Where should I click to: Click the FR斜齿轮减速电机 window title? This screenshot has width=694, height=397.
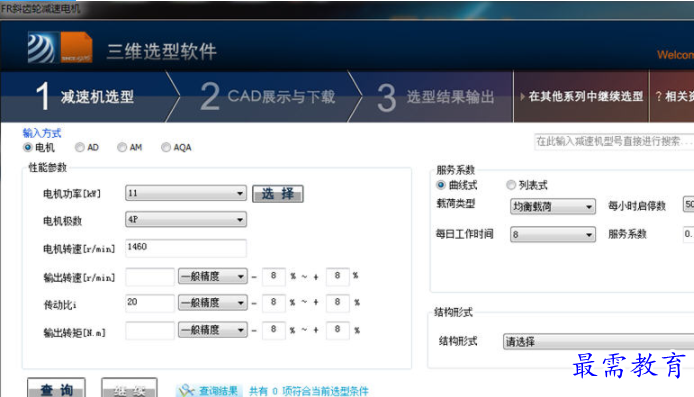click(41, 8)
